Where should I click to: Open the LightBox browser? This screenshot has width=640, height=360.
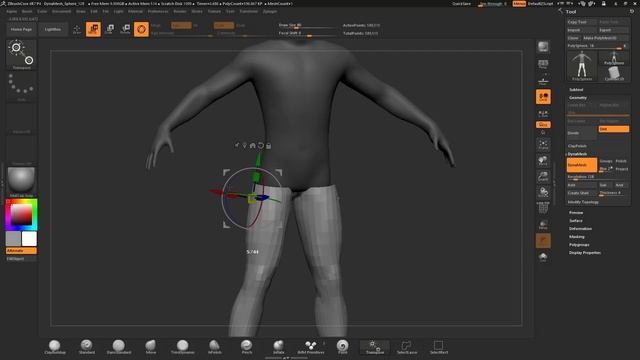pos(53,29)
